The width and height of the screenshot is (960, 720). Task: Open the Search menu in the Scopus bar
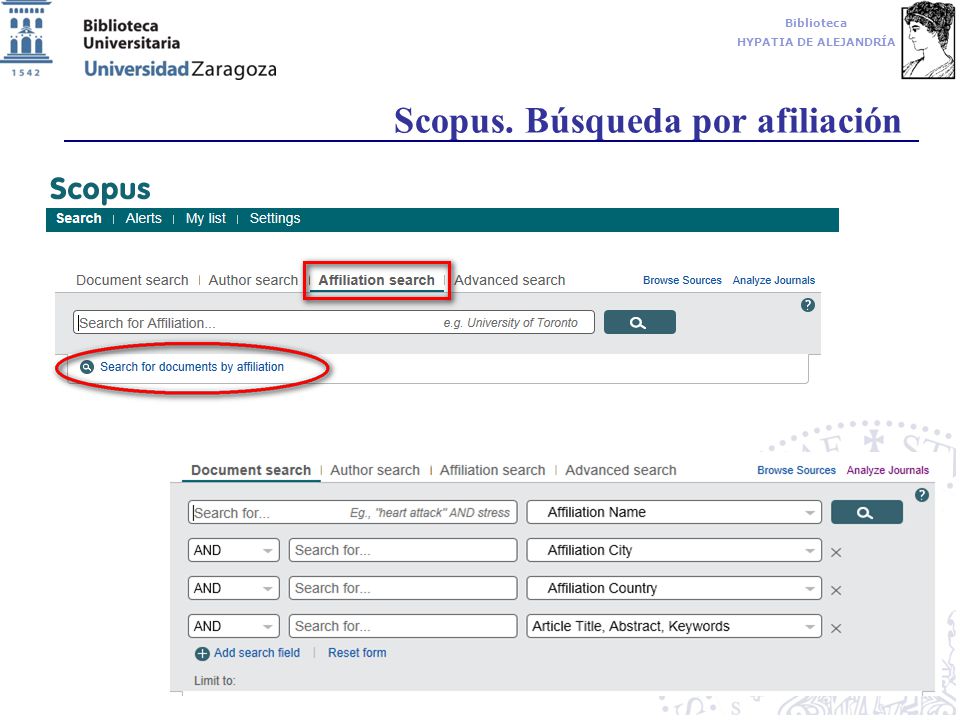78,219
